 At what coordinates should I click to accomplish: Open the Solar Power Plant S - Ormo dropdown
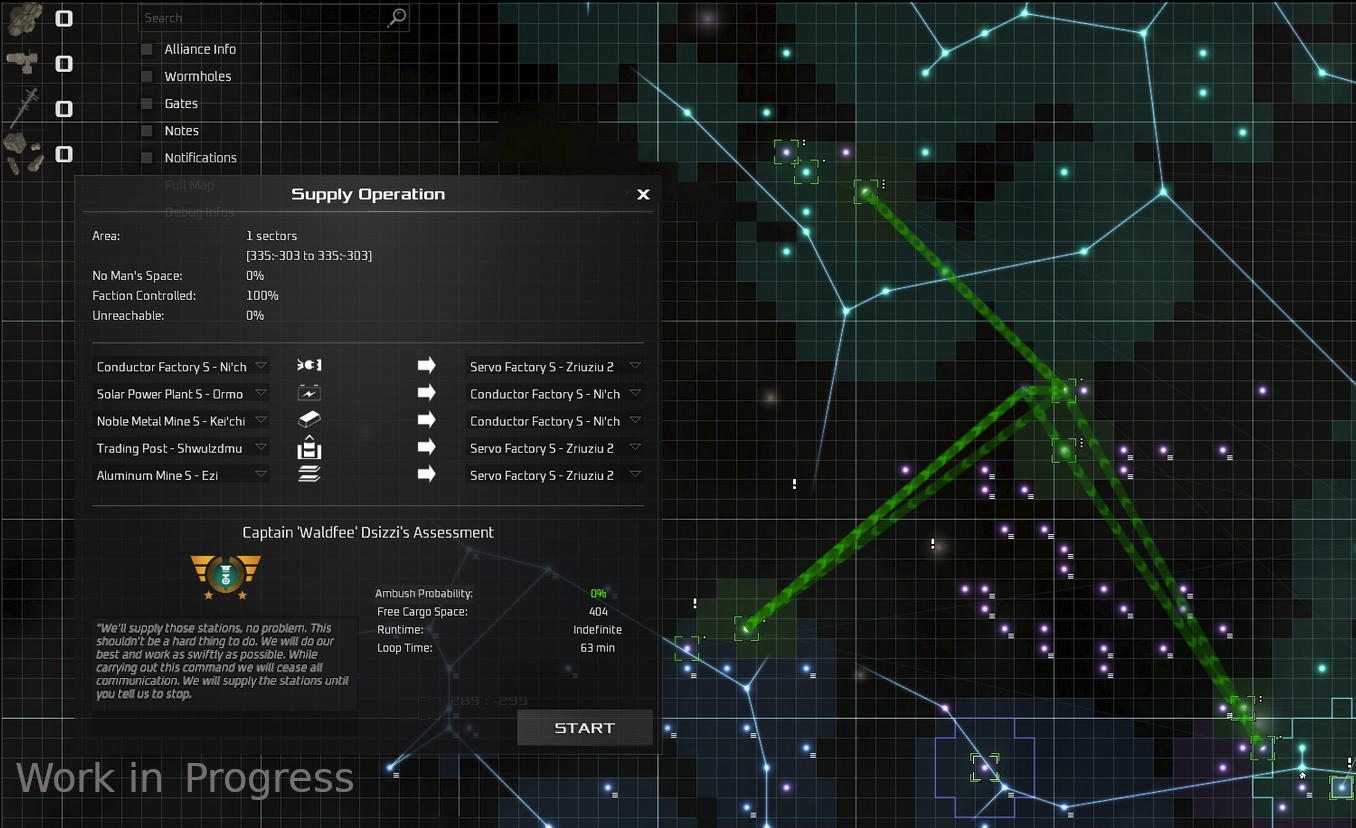pyautogui.click(x=181, y=393)
